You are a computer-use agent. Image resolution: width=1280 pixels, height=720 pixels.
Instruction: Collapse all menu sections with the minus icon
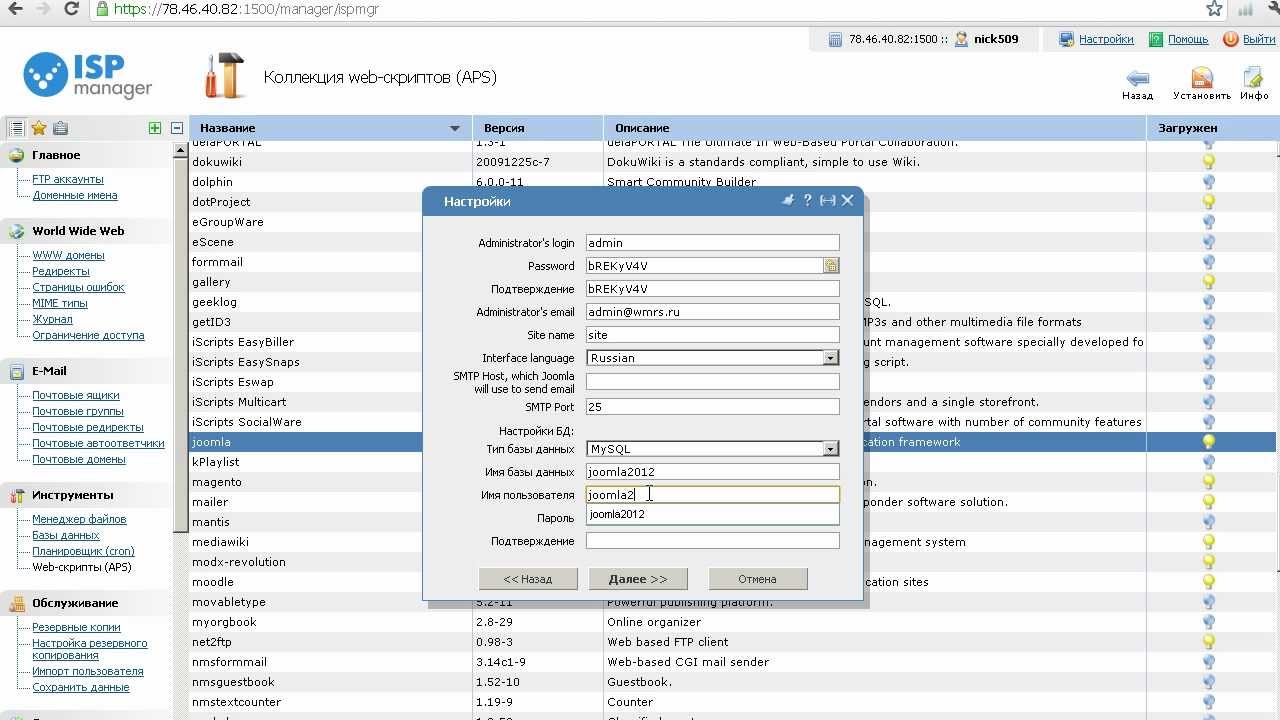click(177, 128)
